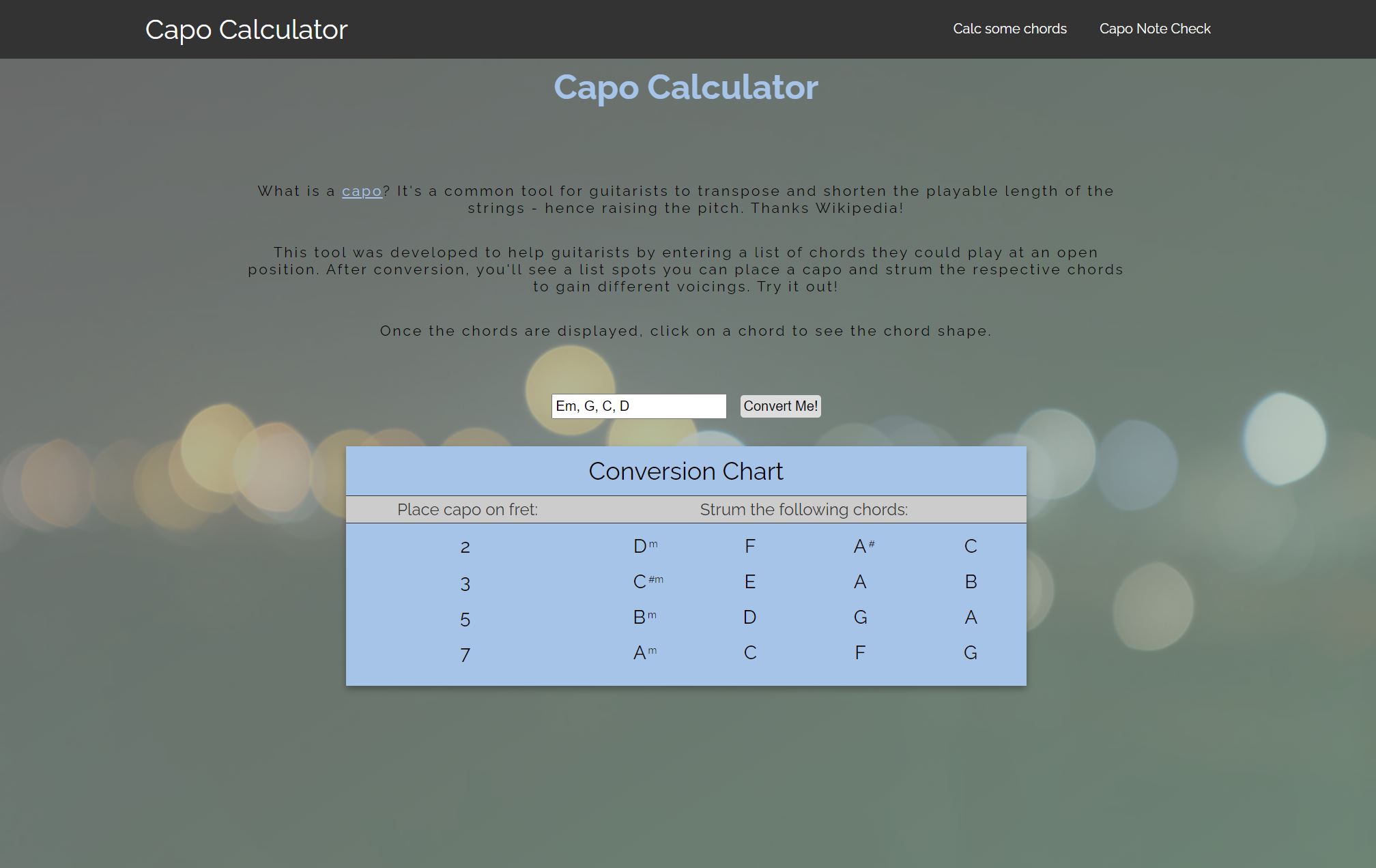Follow the capo Wikipedia hyperlink

pyautogui.click(x=362, y=191)
